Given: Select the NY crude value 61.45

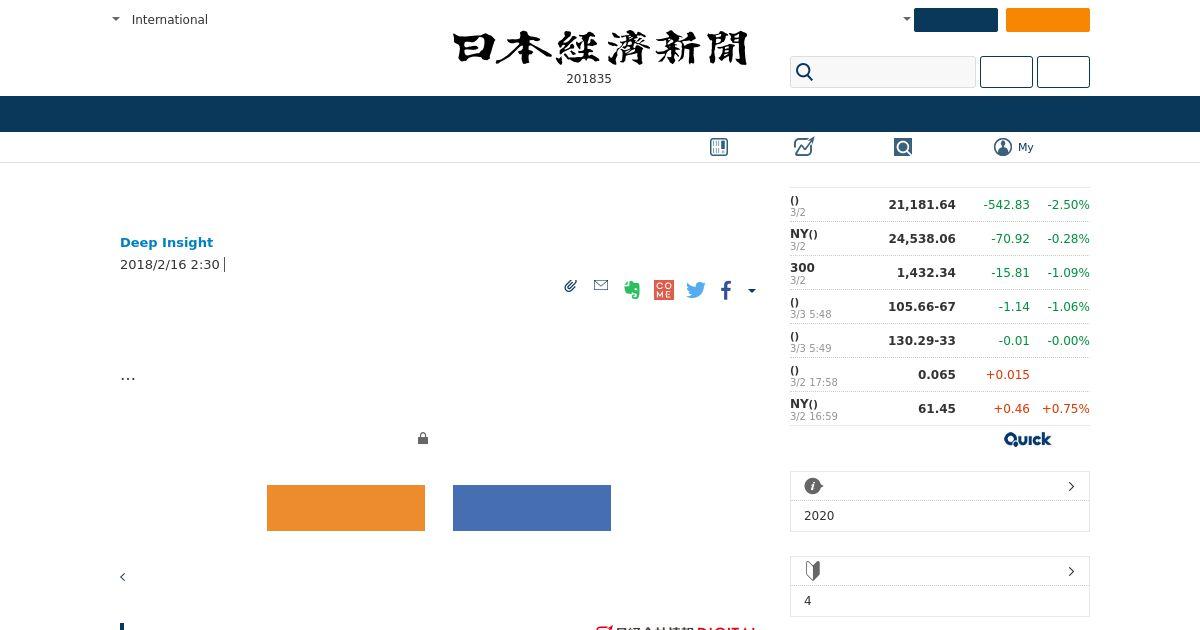Looking at the screenshot, I should coord(937,409).
